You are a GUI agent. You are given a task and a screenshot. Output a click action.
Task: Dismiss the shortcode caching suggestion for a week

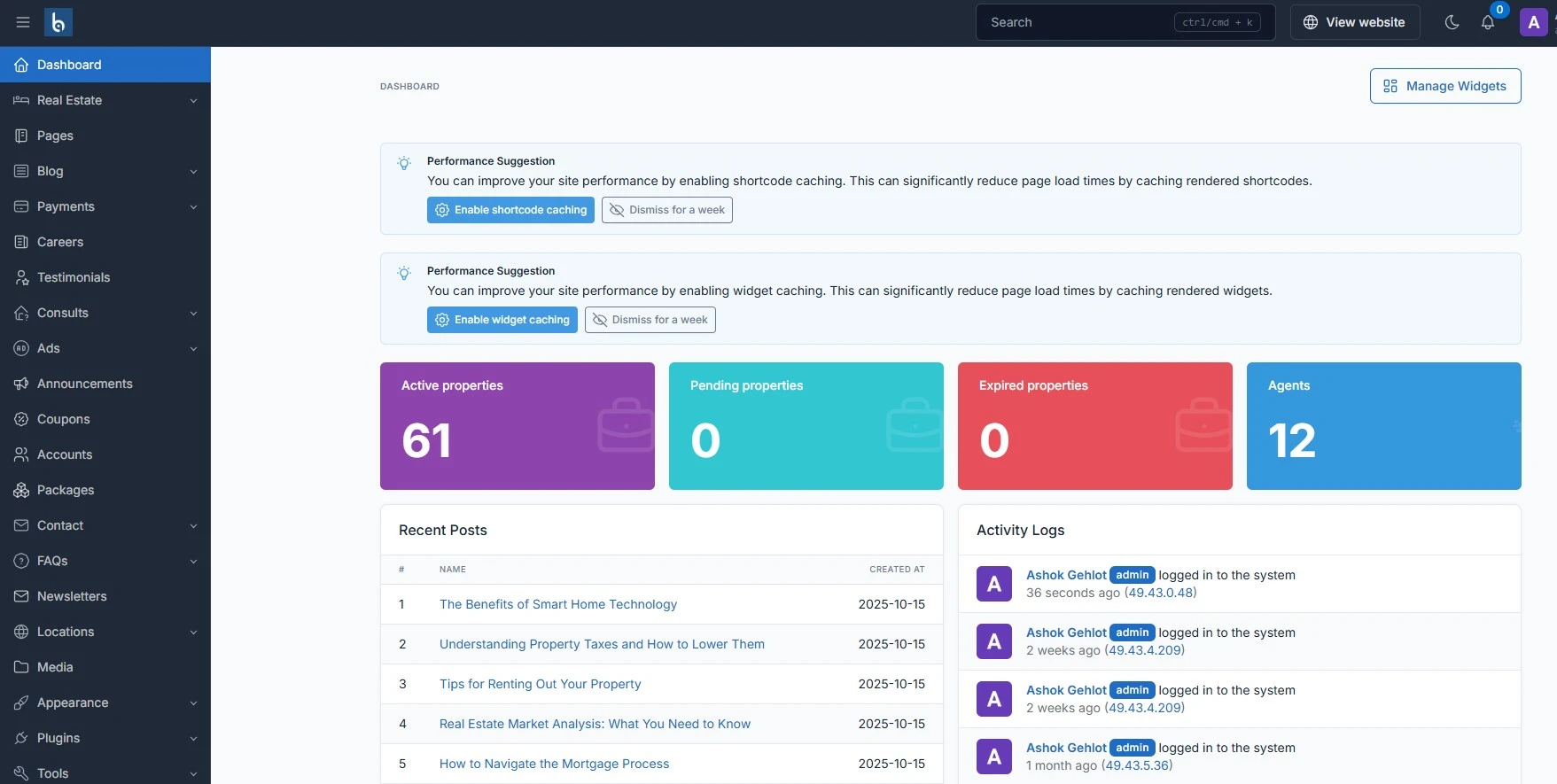666,210
